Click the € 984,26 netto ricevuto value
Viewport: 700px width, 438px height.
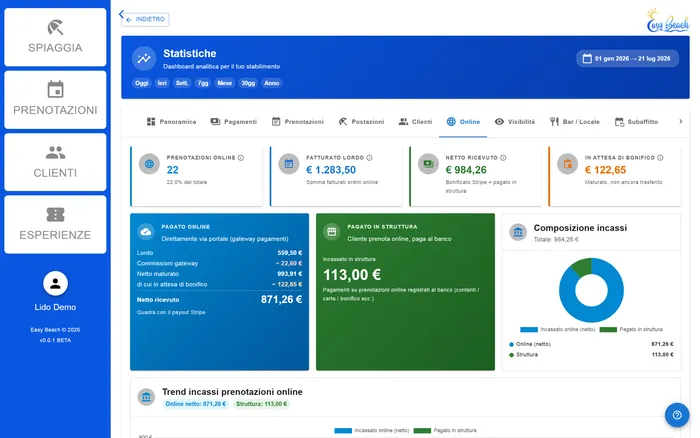pos(466,170)
